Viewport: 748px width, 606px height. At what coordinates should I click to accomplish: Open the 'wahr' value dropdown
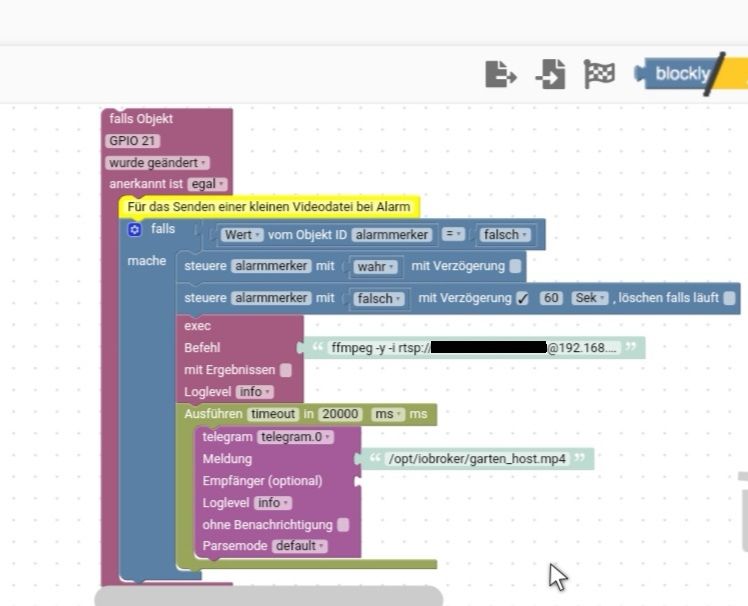coord(375,267)
